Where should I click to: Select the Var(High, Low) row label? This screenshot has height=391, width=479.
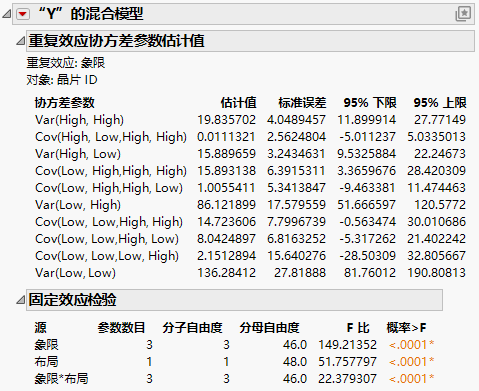click(x=78, y=154)
